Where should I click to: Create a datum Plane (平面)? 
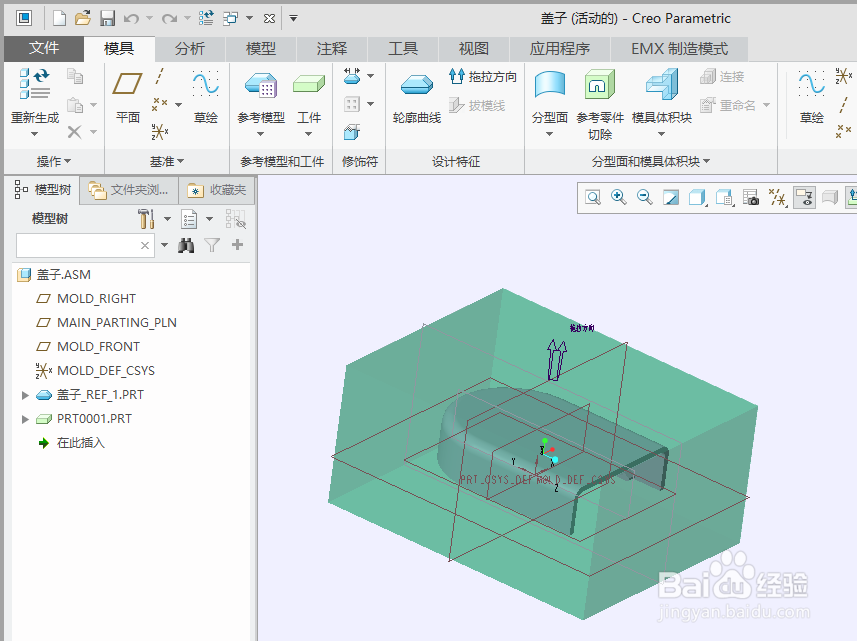127,97
